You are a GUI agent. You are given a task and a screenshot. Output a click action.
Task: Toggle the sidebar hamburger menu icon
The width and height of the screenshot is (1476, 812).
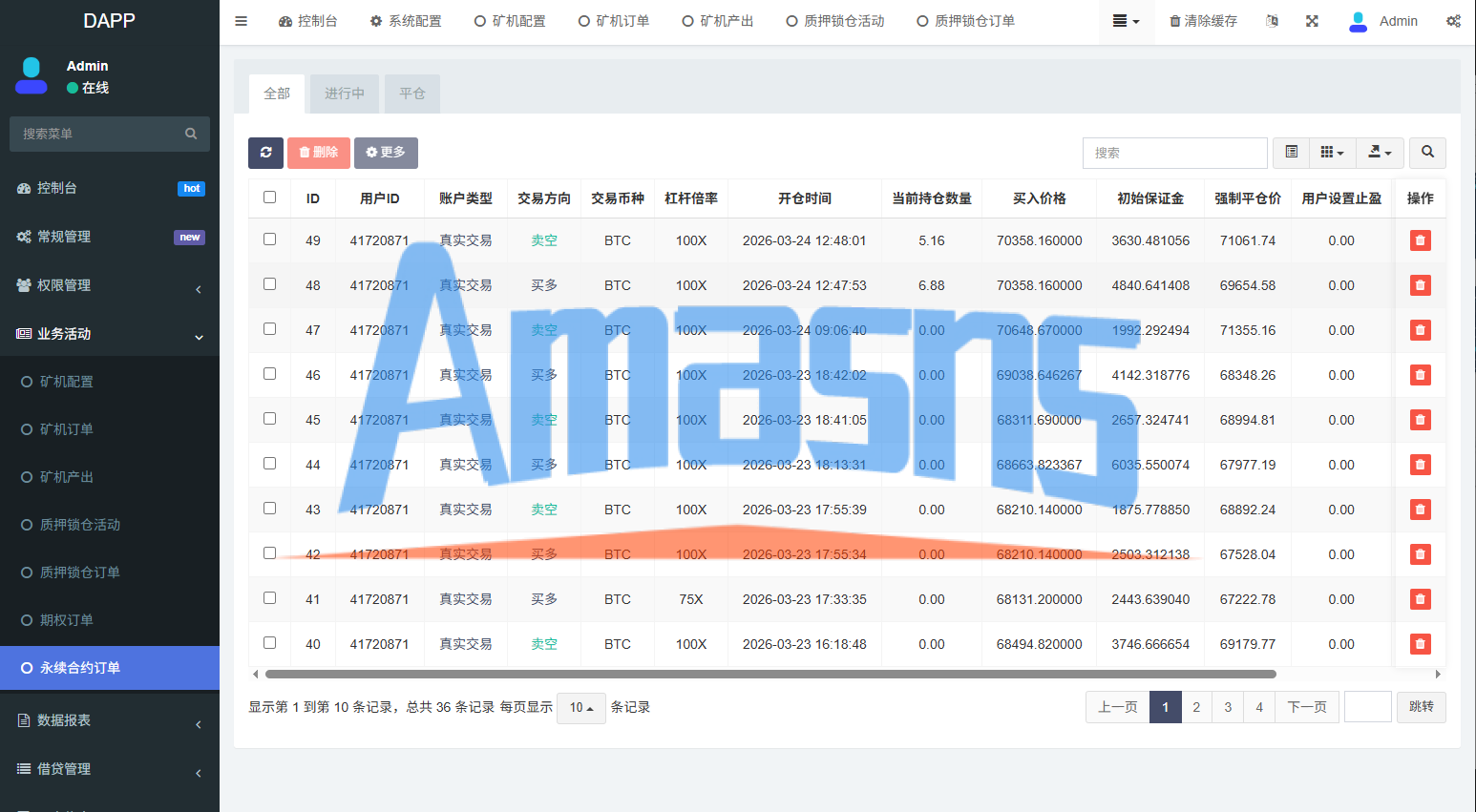point(241,21)
